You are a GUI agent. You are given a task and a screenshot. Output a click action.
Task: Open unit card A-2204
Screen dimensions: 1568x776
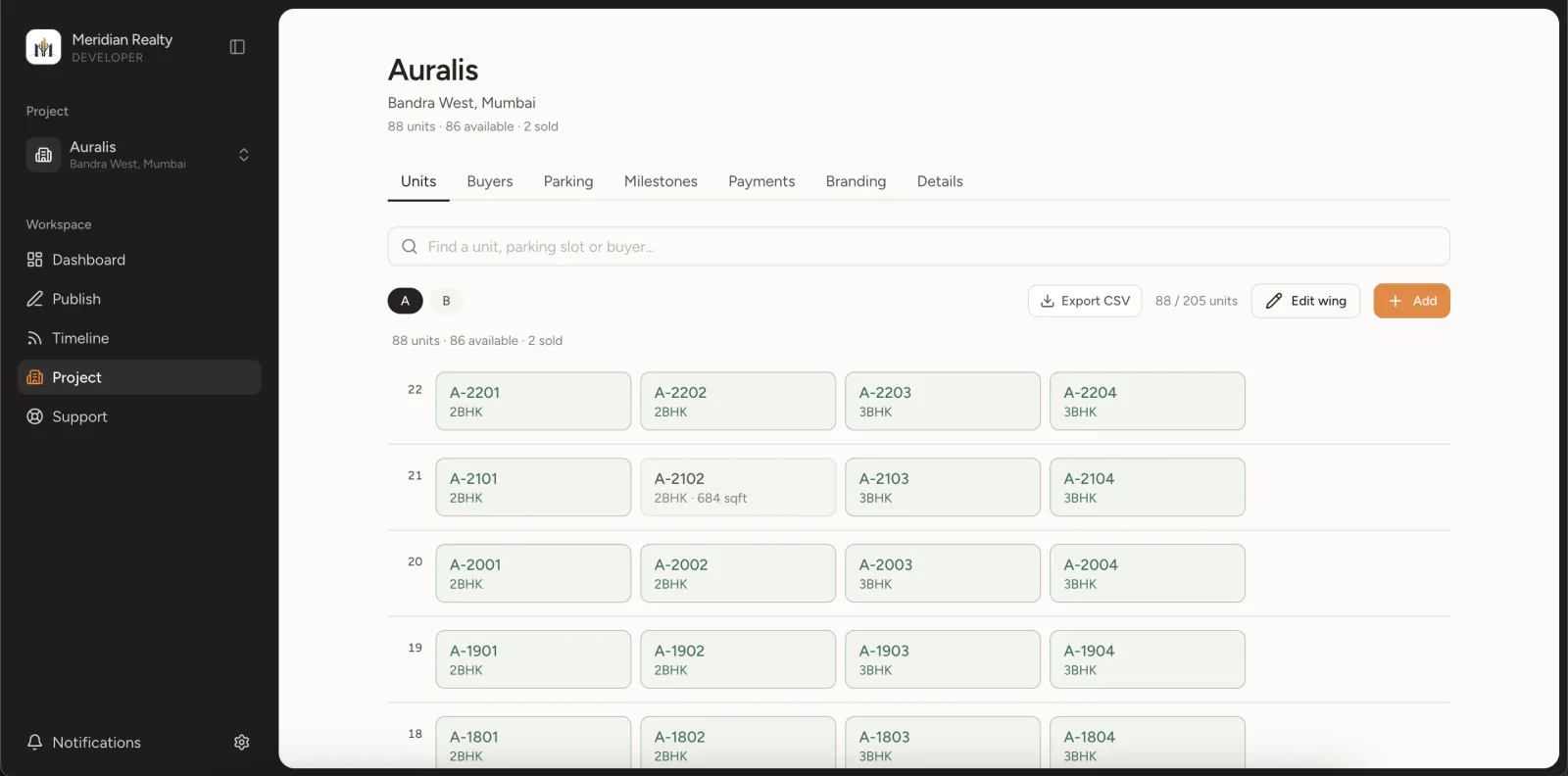tap(1148, 401)
